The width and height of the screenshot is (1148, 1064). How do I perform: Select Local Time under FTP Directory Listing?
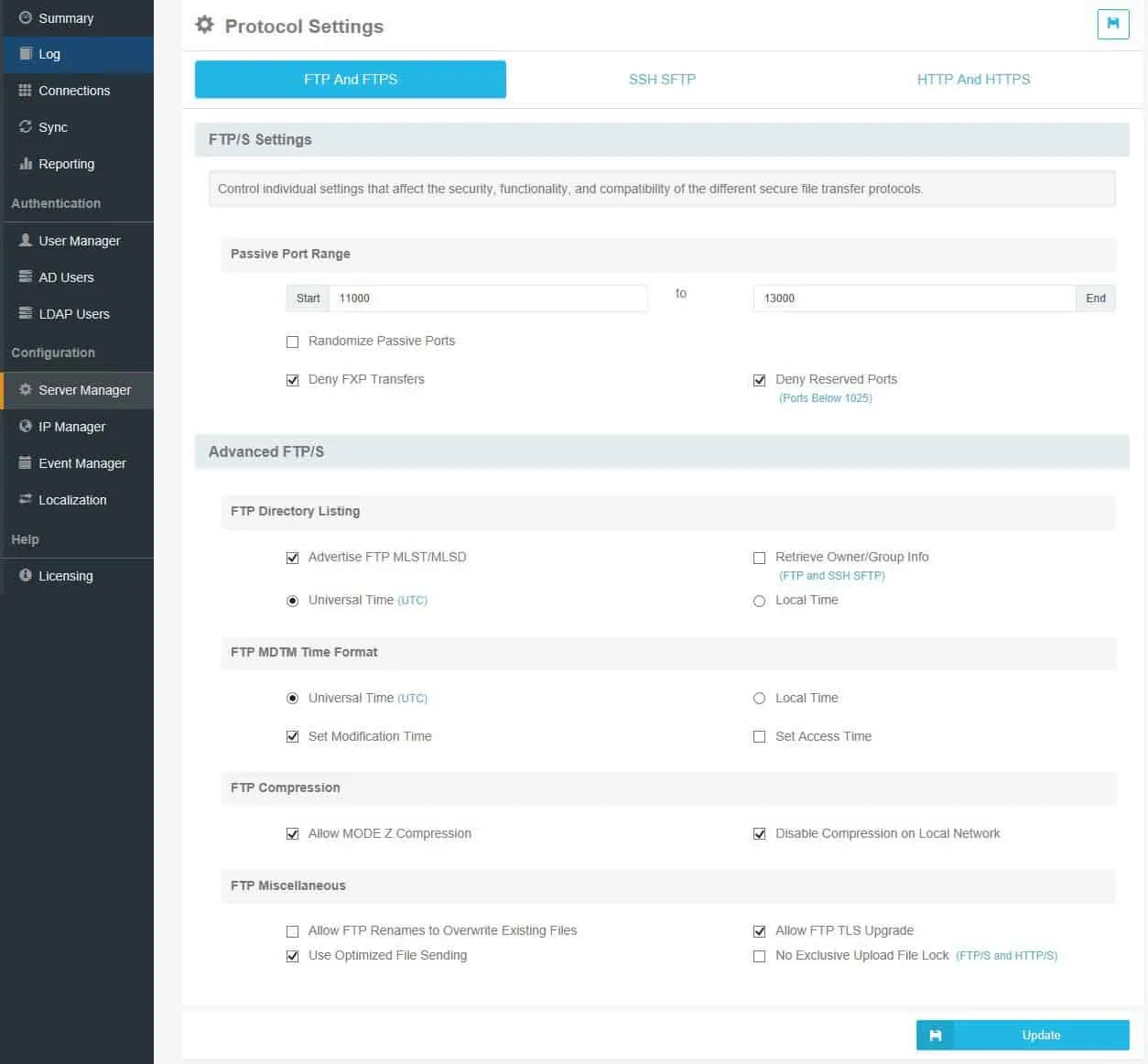tap(760, 601)
